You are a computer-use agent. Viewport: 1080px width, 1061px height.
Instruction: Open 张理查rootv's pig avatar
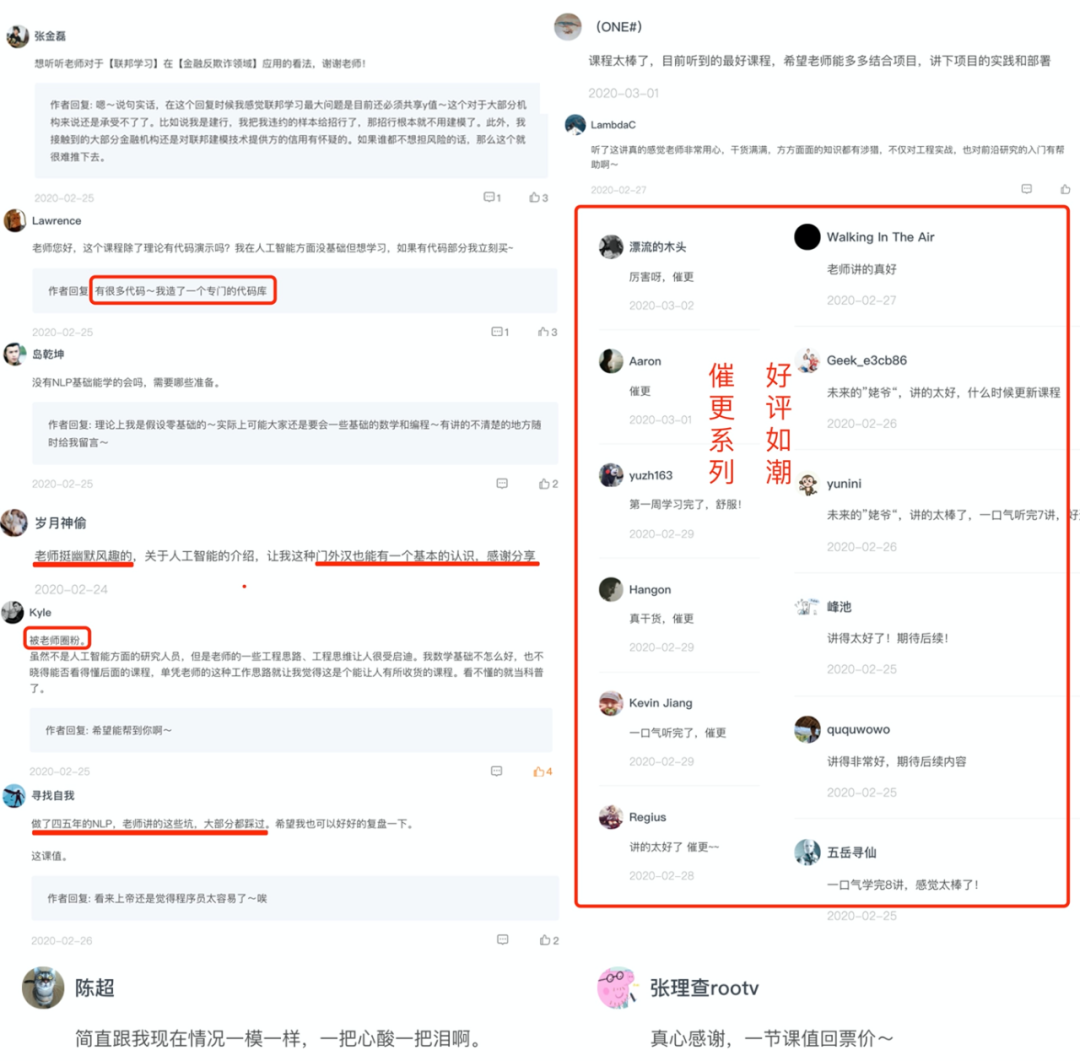tap(615, 987)
